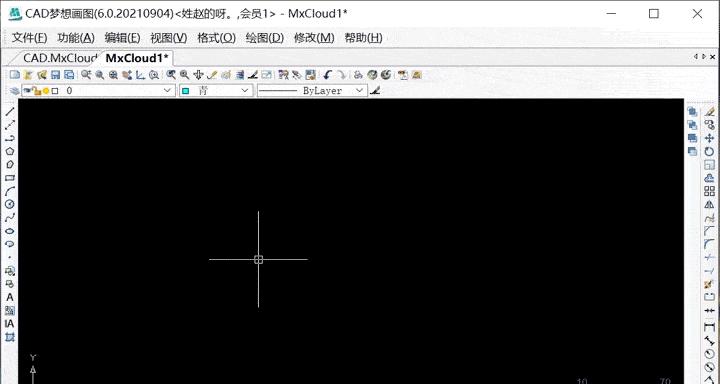
Task: Select the Ellipse drawing tool
Action: [10, 231]
